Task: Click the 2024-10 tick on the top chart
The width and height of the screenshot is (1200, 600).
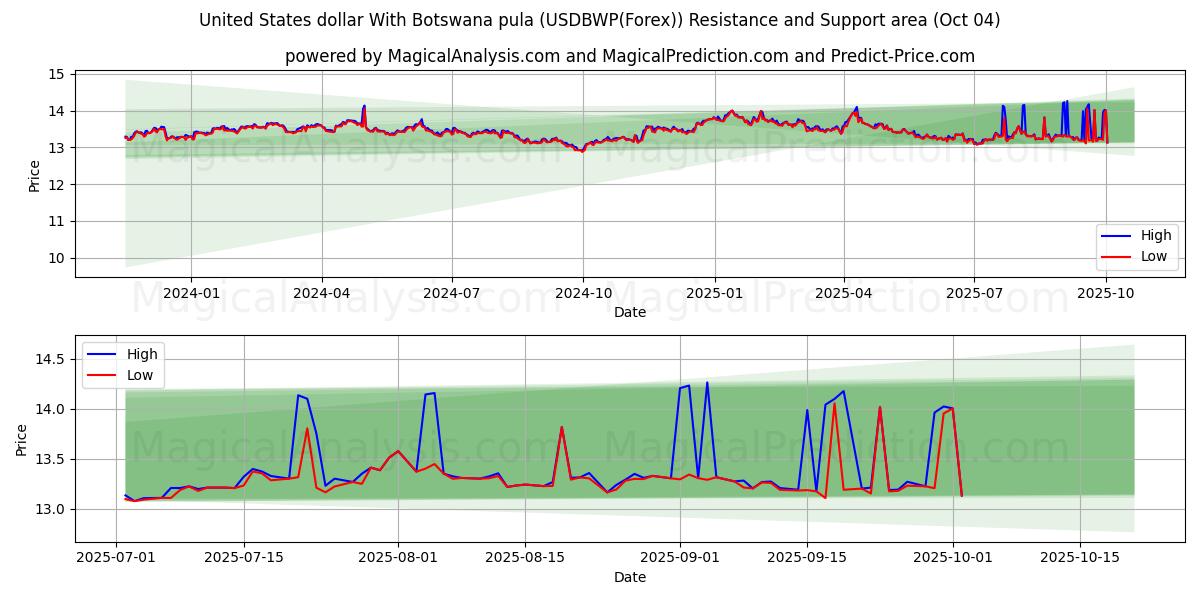Action: (583, 293)
